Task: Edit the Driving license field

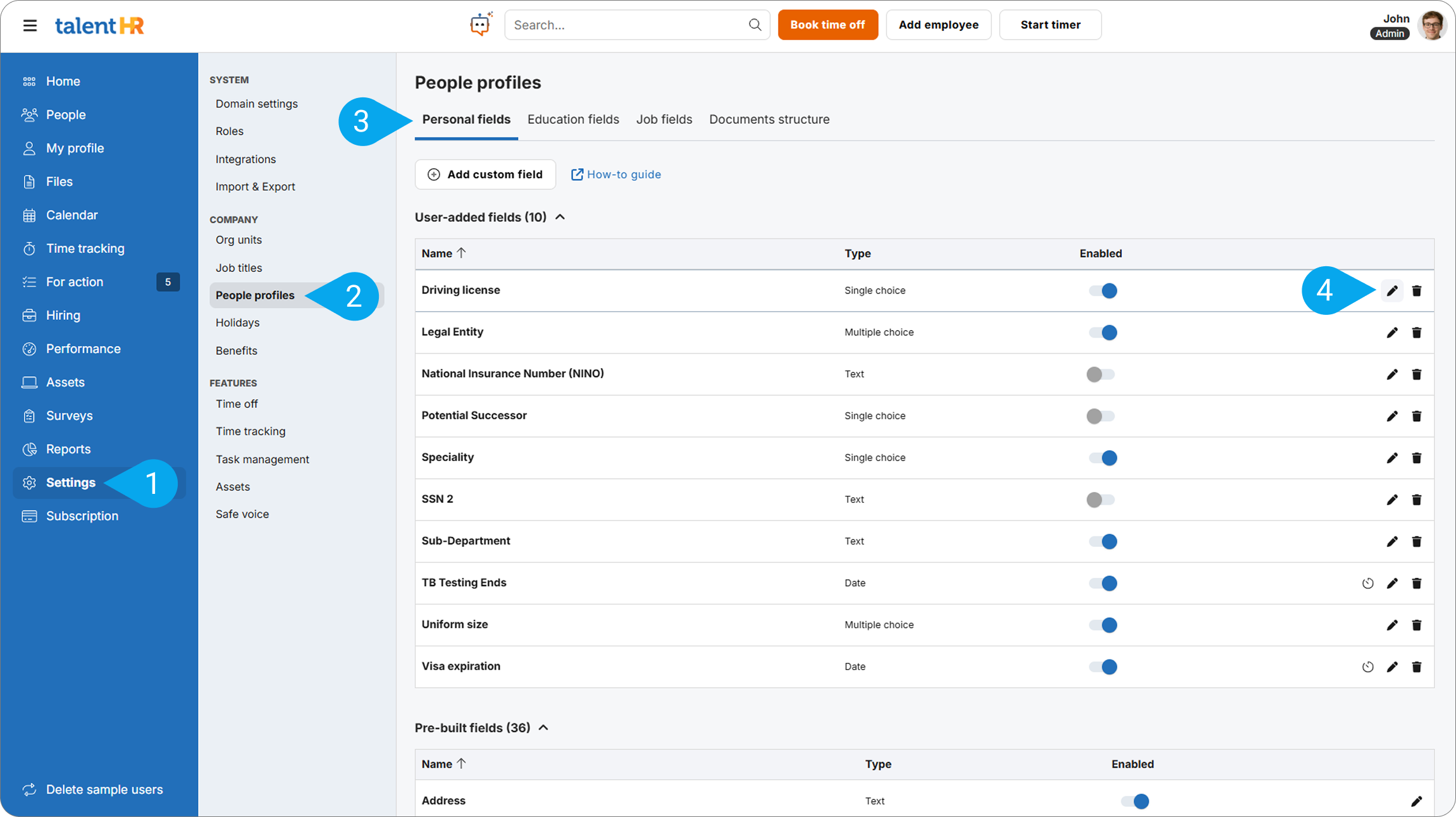Action: 1391,291
